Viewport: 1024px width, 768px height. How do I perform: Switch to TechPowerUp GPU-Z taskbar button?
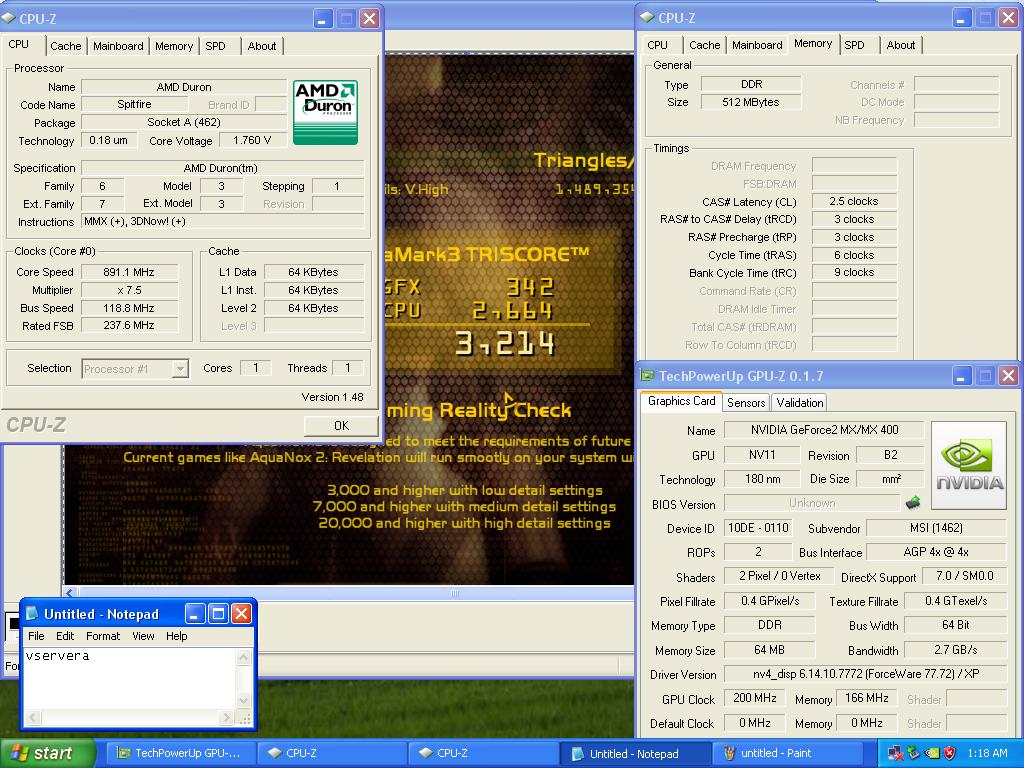[x=181, y=753]
